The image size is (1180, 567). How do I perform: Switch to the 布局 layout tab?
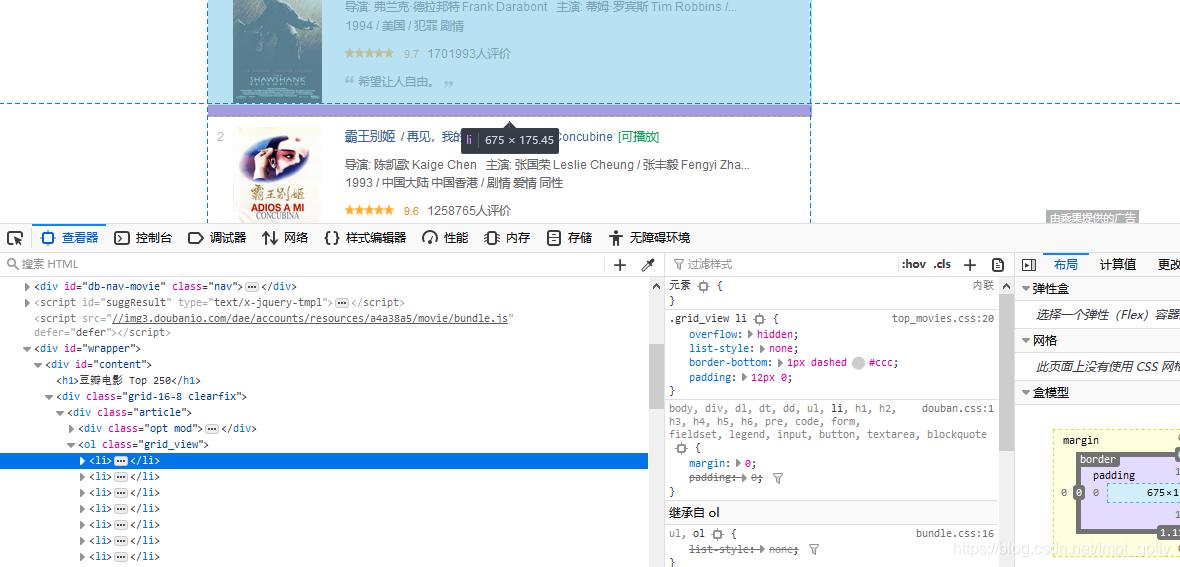[x=1066, y=264]
